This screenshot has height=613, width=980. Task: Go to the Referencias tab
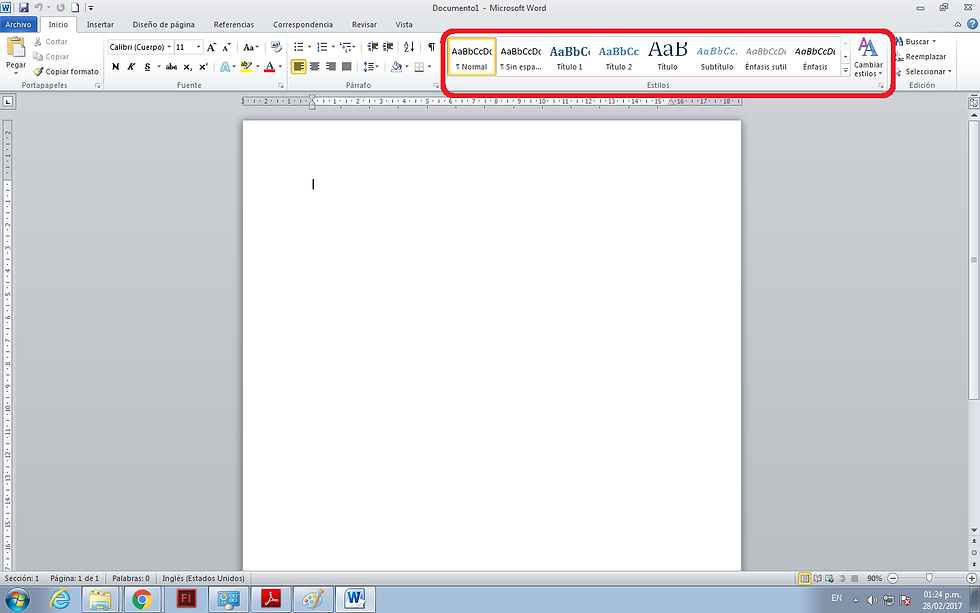pos(234,24)
